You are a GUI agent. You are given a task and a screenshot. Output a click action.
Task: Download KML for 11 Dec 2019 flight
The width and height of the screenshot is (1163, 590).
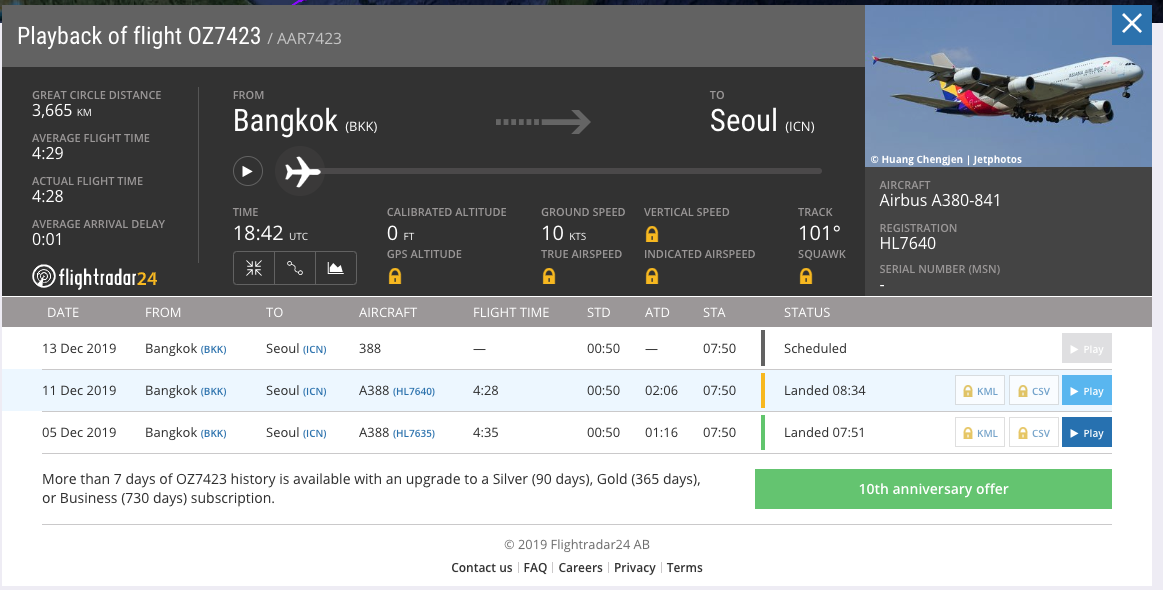pos(980,391)
